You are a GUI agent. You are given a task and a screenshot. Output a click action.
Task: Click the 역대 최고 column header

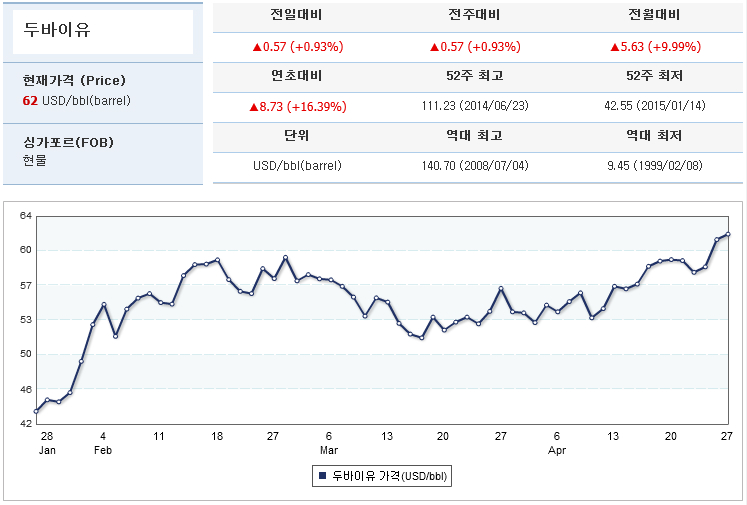pyautogui.click(x=474, y=135)
